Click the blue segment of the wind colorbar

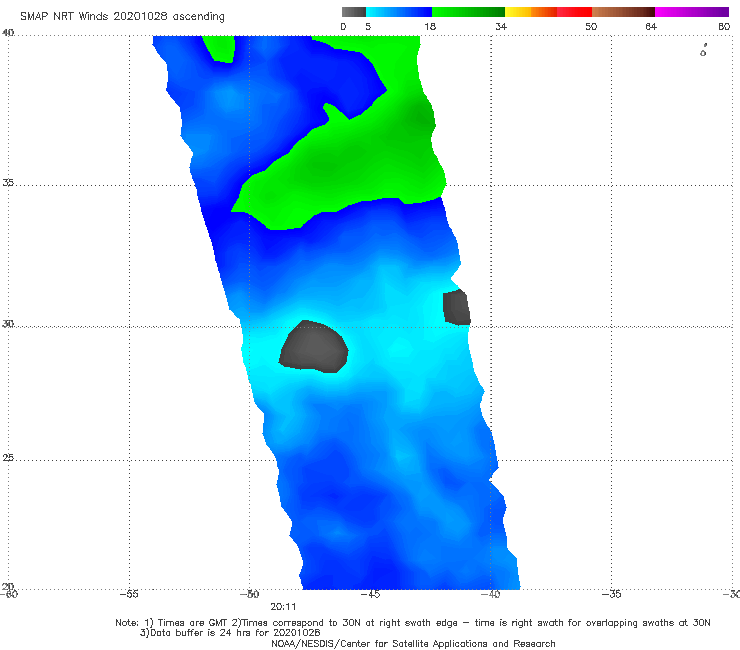pos(399,12)
